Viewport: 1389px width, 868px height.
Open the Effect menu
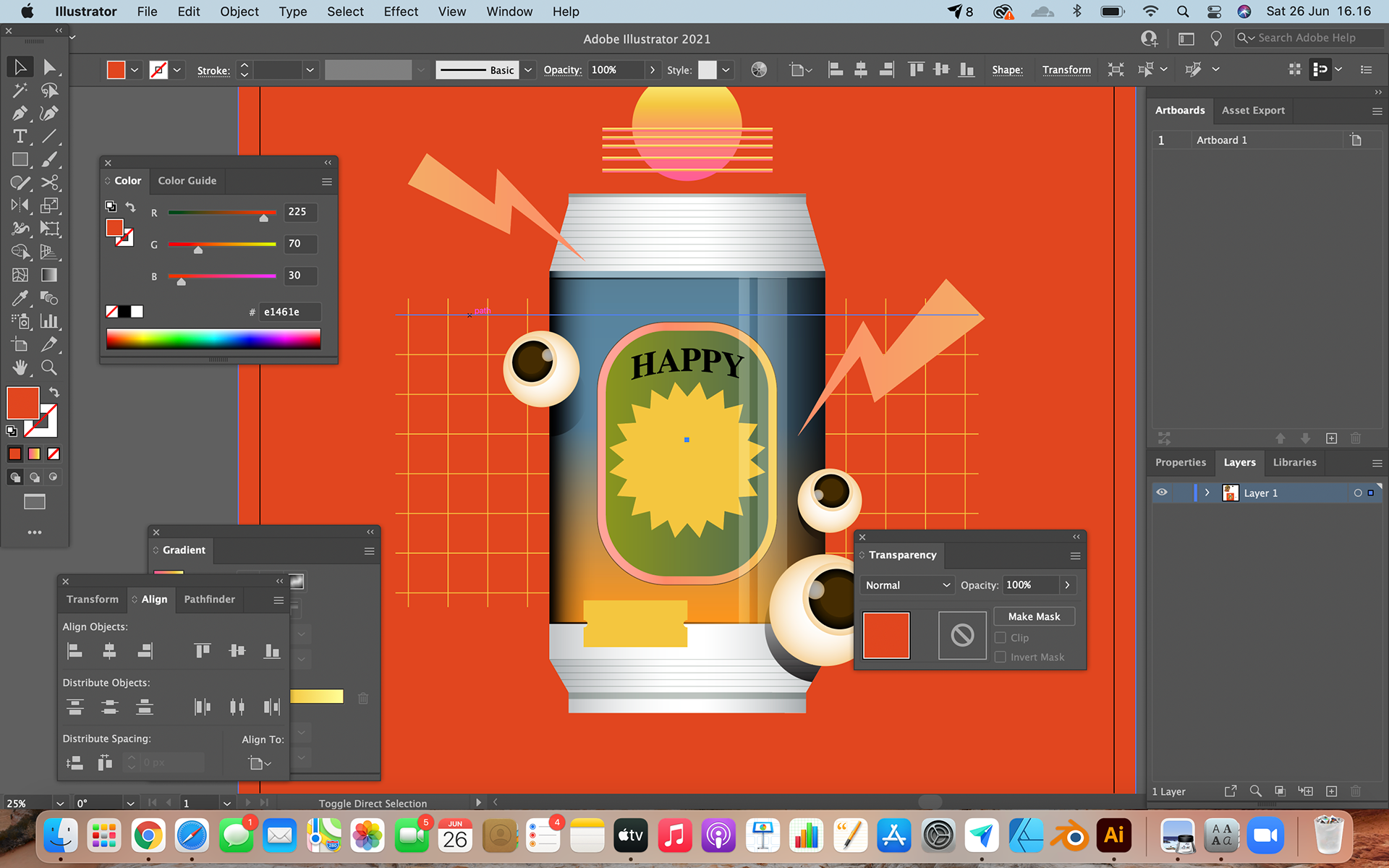coord(400,12)
